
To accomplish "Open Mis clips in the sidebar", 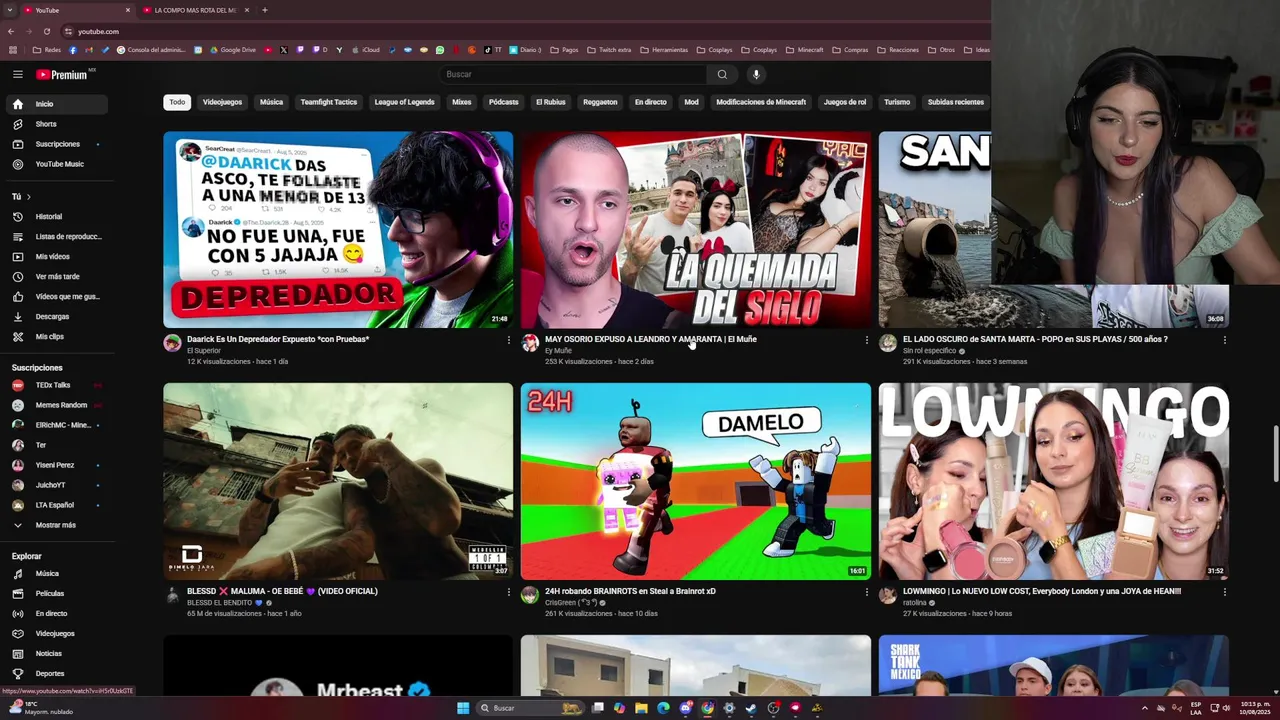I will (x=56, y=337).
